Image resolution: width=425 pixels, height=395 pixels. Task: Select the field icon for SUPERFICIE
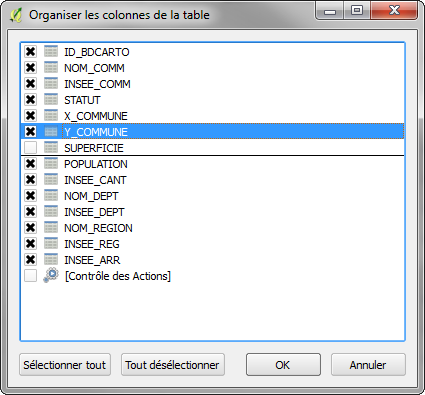(51, 148)
